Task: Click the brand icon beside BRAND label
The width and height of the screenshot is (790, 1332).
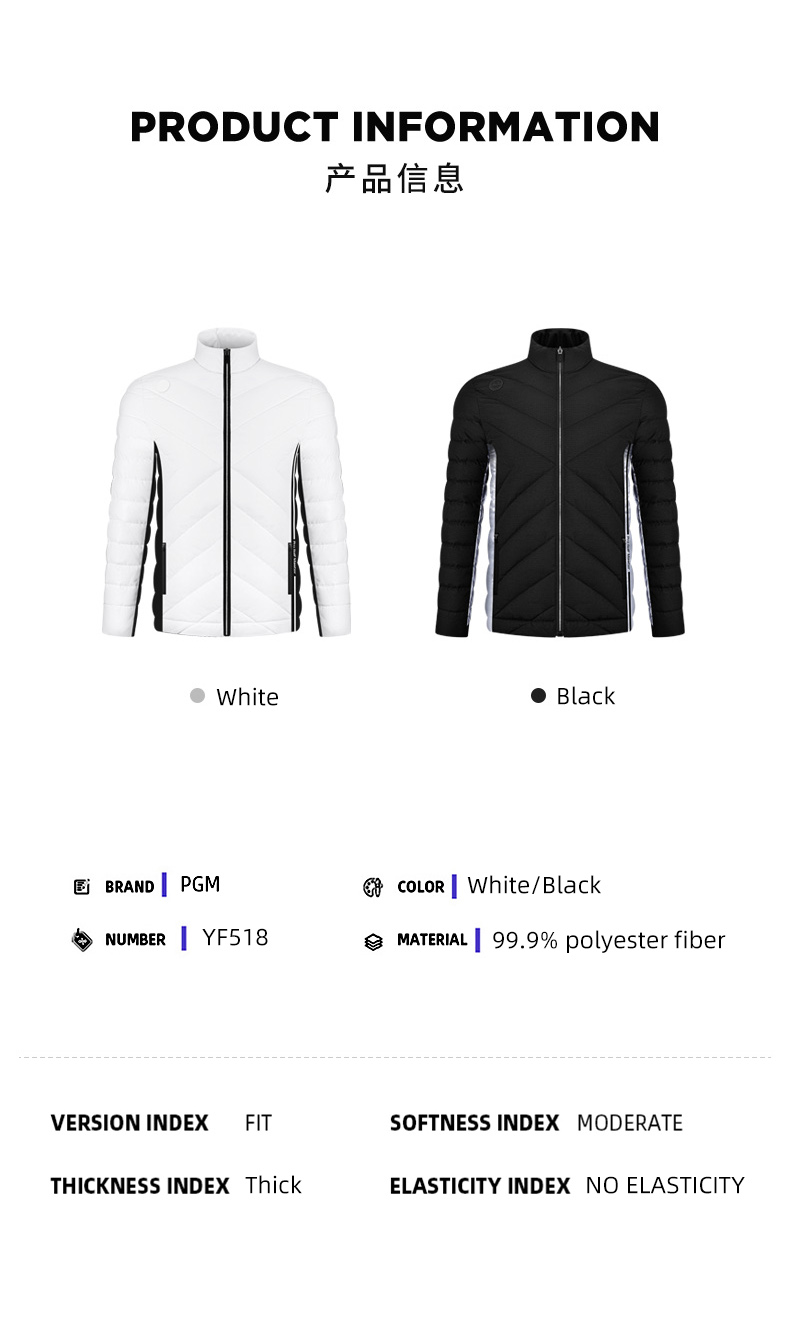Action: [x=82, y=887]
